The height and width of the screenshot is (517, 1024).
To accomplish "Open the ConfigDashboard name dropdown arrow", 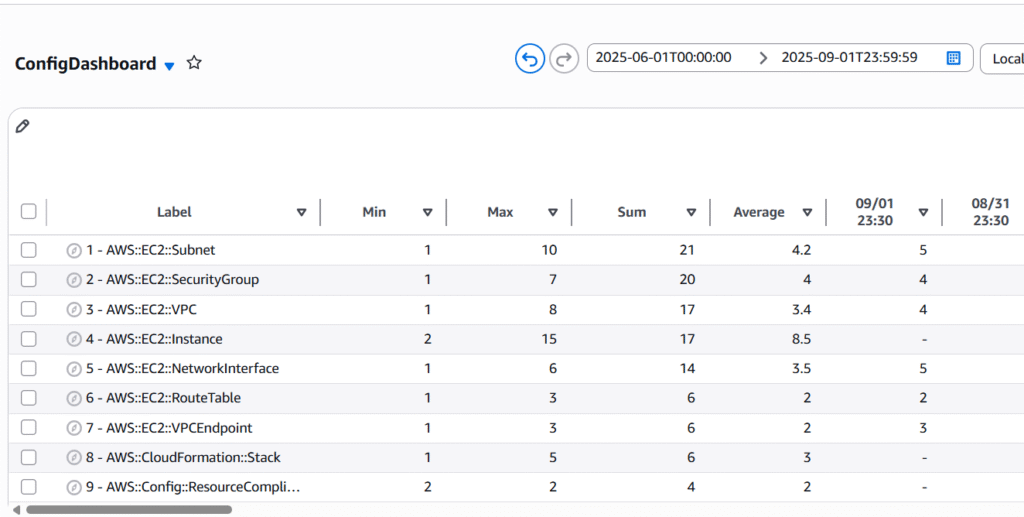I will [169, 66].
